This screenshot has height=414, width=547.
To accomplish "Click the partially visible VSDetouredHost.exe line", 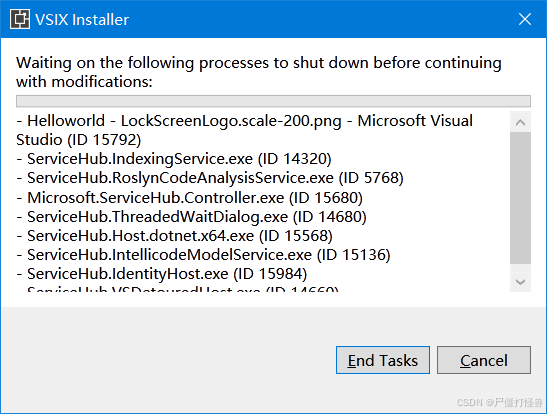I will coord(178,288).
